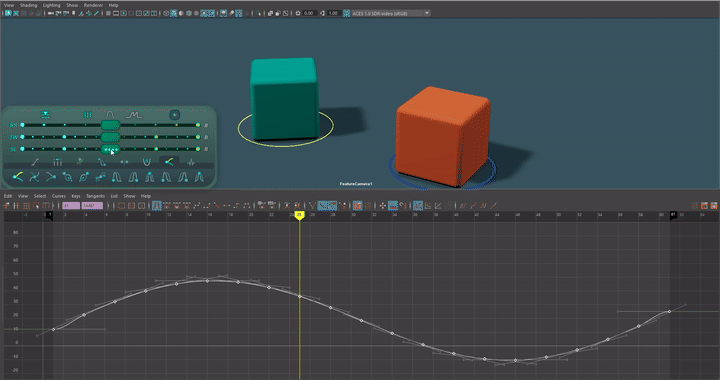The width and height of the screenshot is (720, 380).
Task: Open the ACES 1.0 SDR-video dropdown
Action: click(391, 13)
